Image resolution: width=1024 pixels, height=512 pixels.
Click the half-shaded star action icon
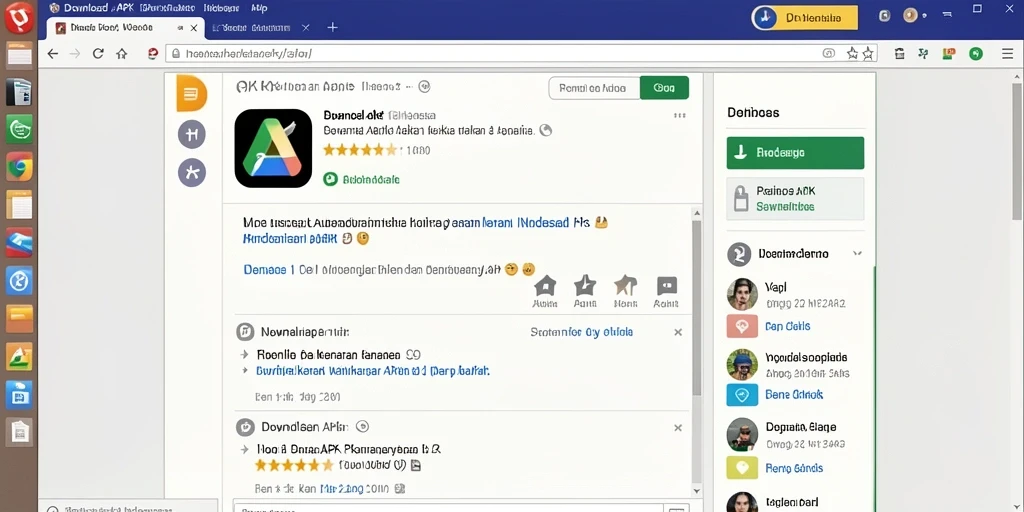point(626,286)
